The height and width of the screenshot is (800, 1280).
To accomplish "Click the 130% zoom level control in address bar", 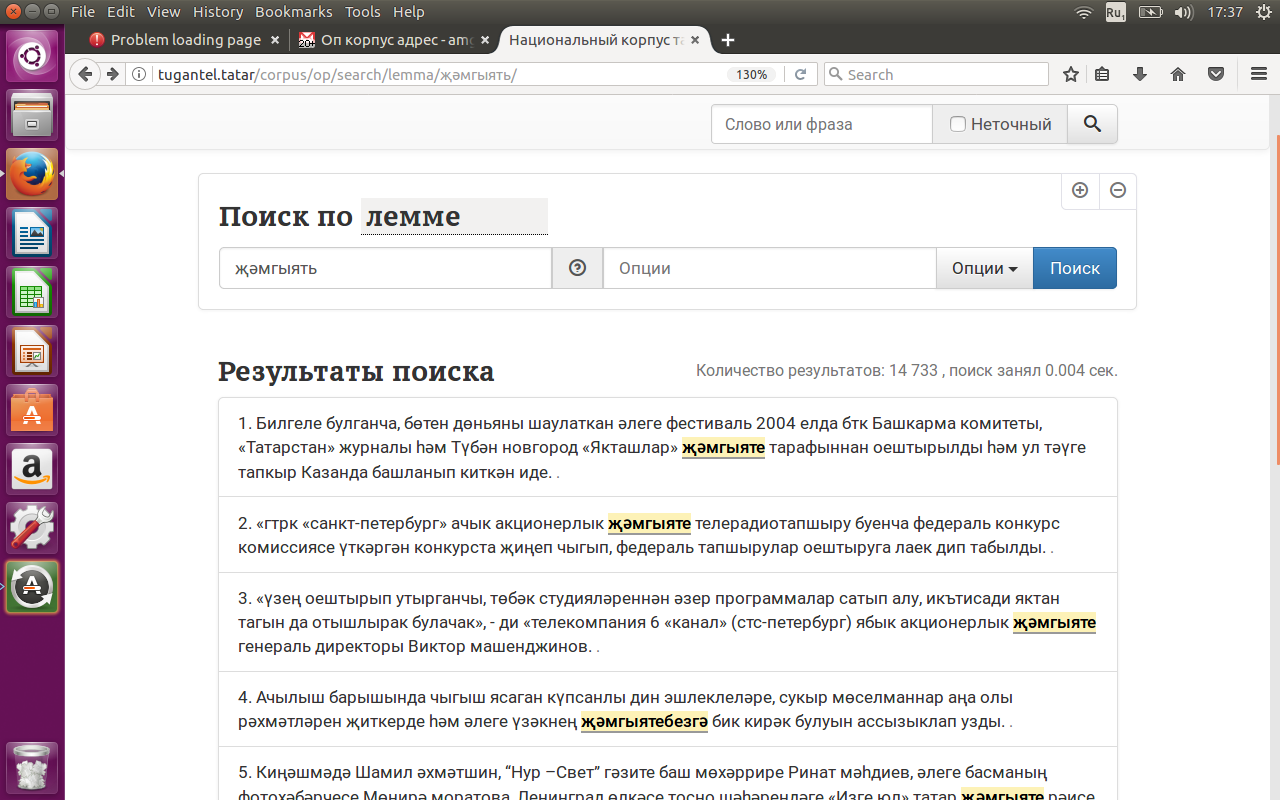I will (753, 73).
